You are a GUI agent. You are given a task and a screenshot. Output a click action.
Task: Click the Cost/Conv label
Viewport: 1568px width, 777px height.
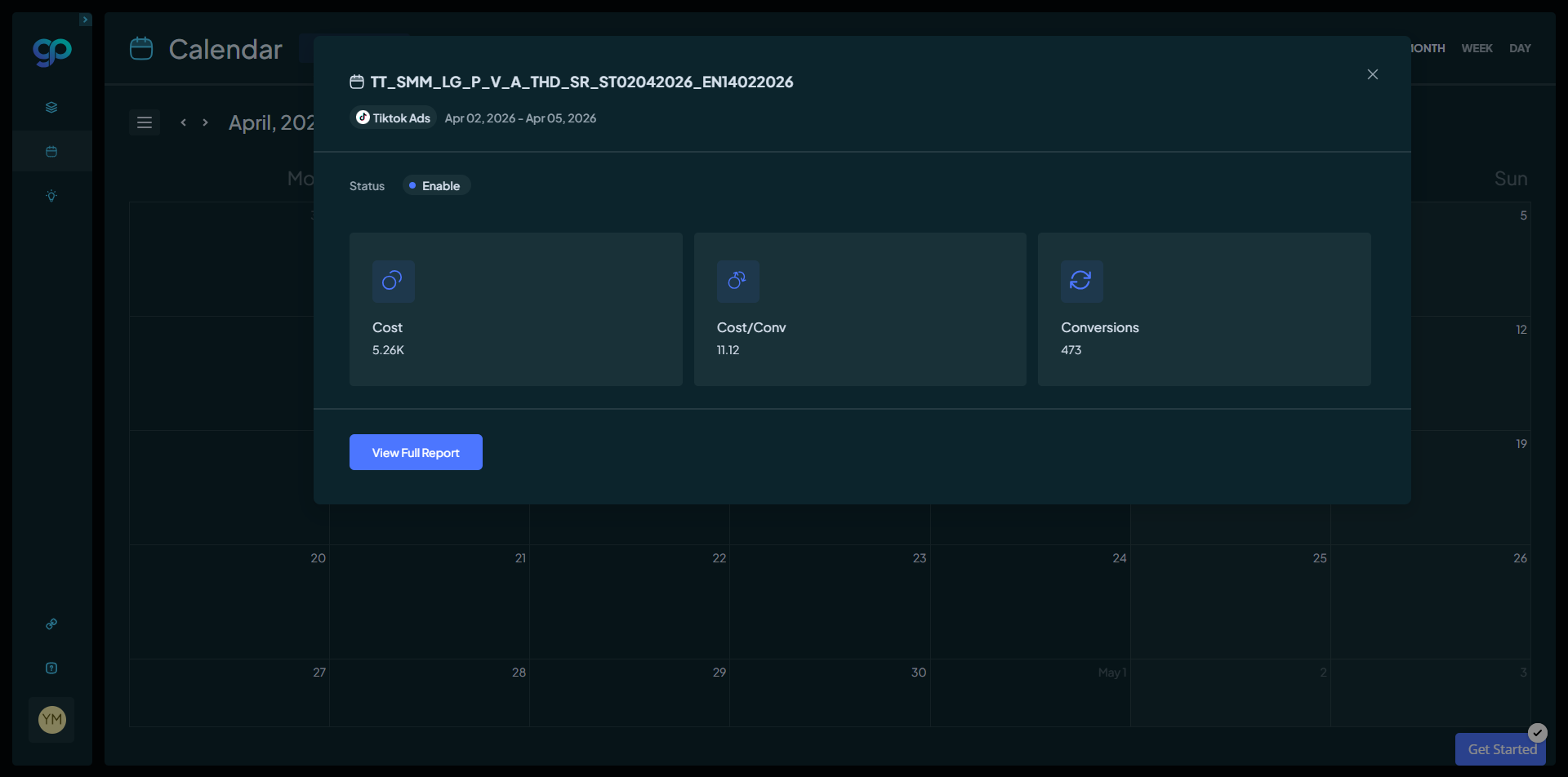tap(751, 327)
